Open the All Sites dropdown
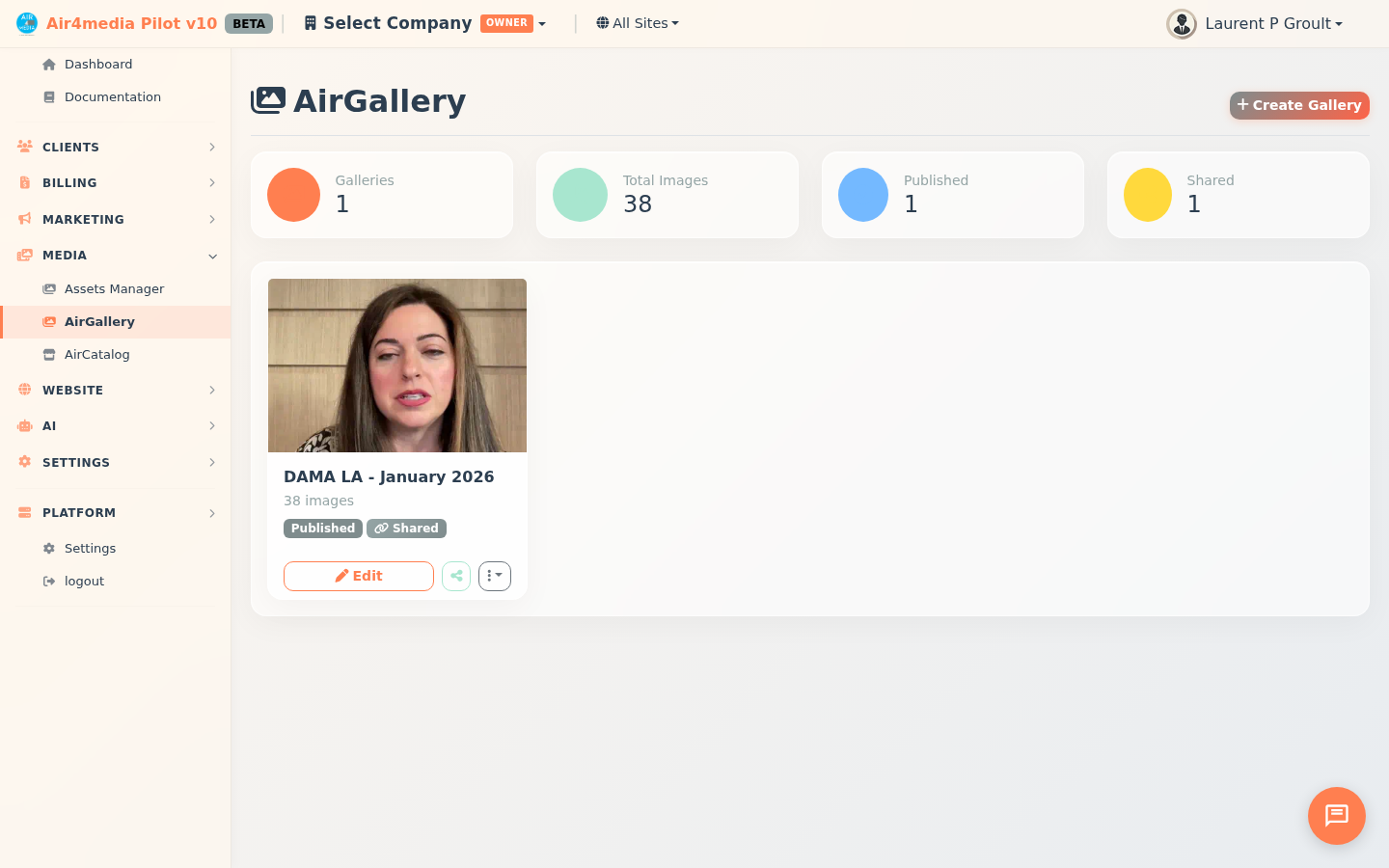The height and width of the screenshot is (868, 1389). [x=637, y=22]
